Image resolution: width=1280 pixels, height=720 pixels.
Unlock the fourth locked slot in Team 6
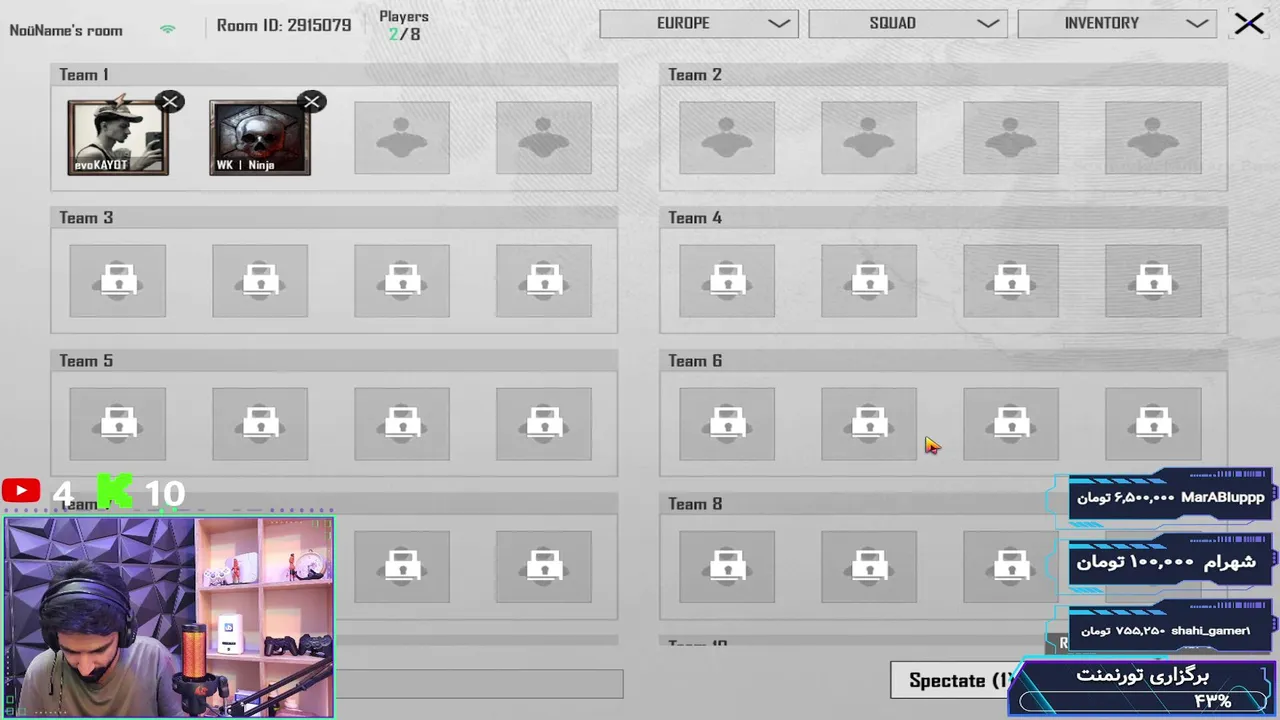(x=1153, y=424)
